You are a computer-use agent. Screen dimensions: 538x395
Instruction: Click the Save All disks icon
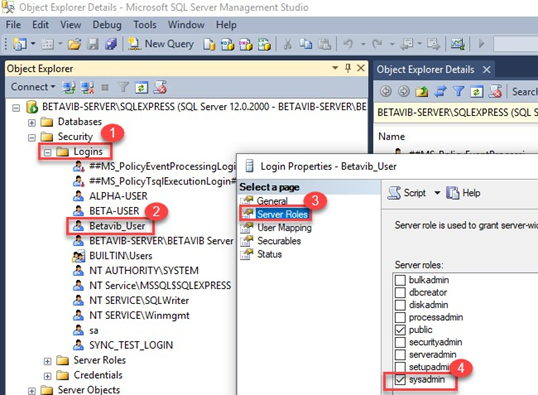coord(111,44)
